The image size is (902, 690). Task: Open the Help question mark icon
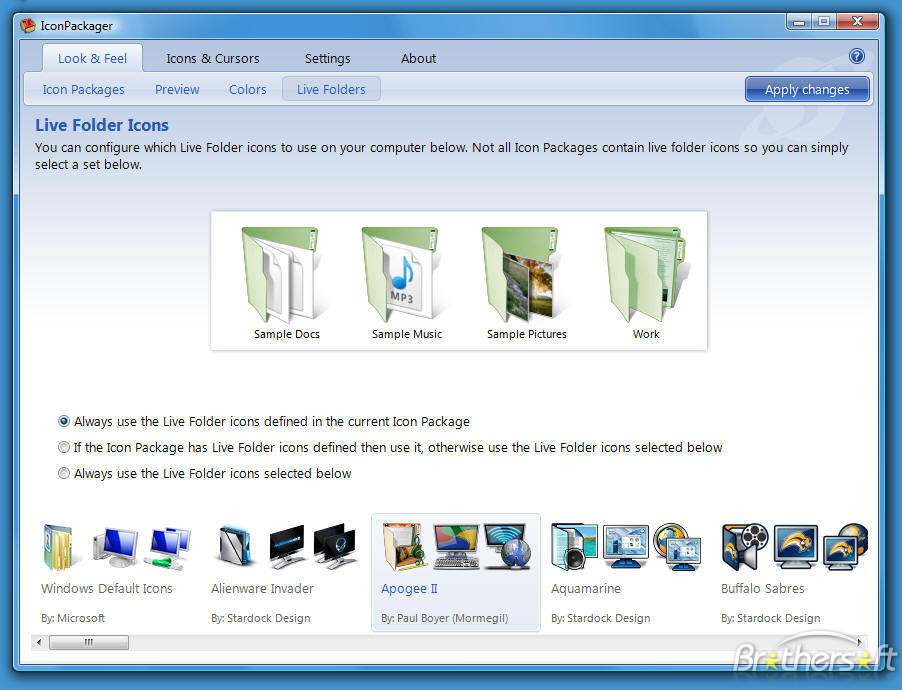point(857,56)
